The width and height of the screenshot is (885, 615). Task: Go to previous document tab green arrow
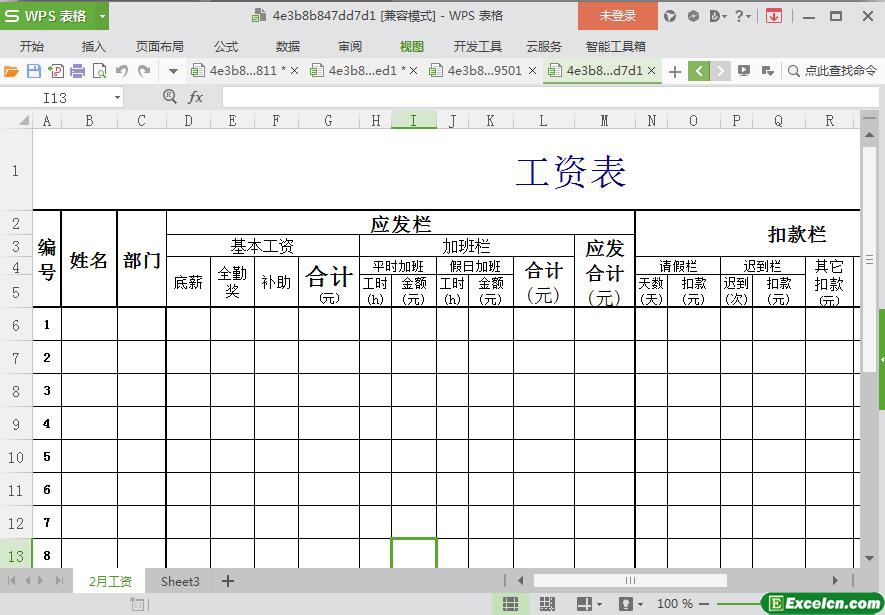tap(699, 71)
